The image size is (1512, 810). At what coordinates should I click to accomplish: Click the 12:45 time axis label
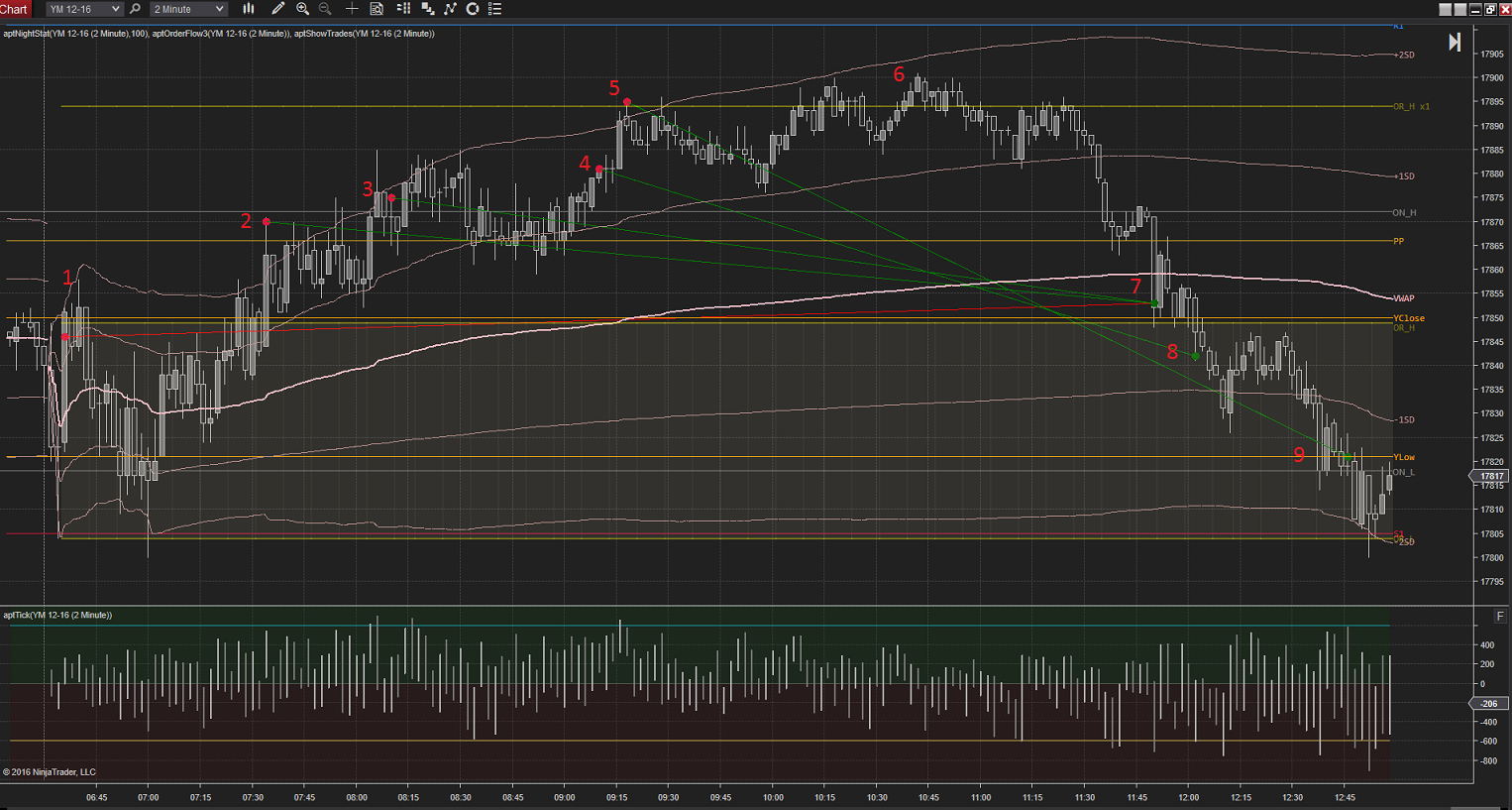1345,797
